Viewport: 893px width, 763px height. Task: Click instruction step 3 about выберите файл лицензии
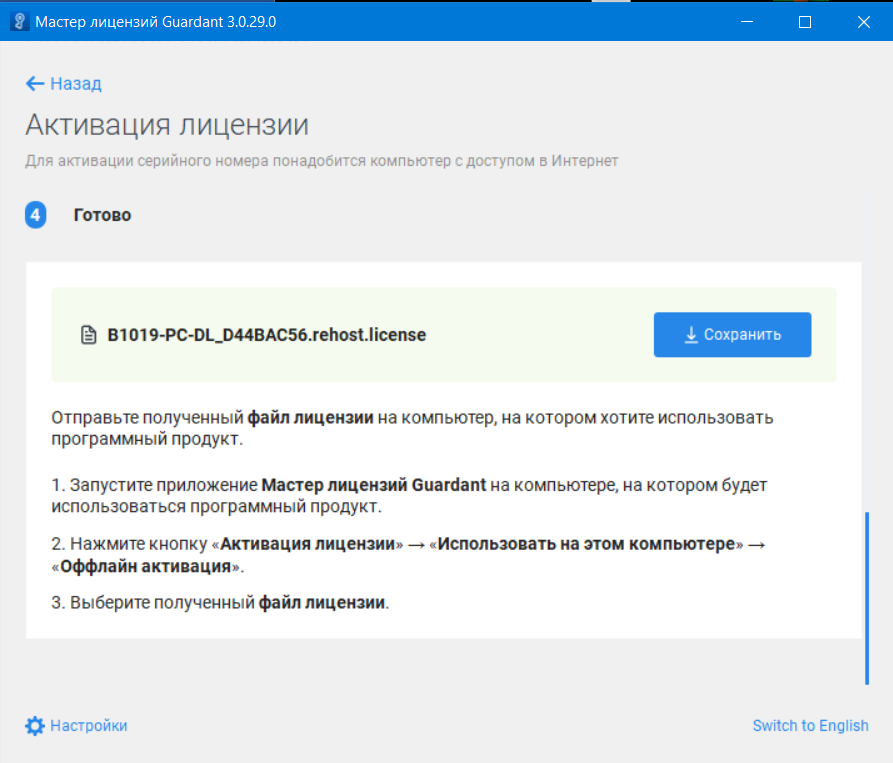(x=219, y=603)
